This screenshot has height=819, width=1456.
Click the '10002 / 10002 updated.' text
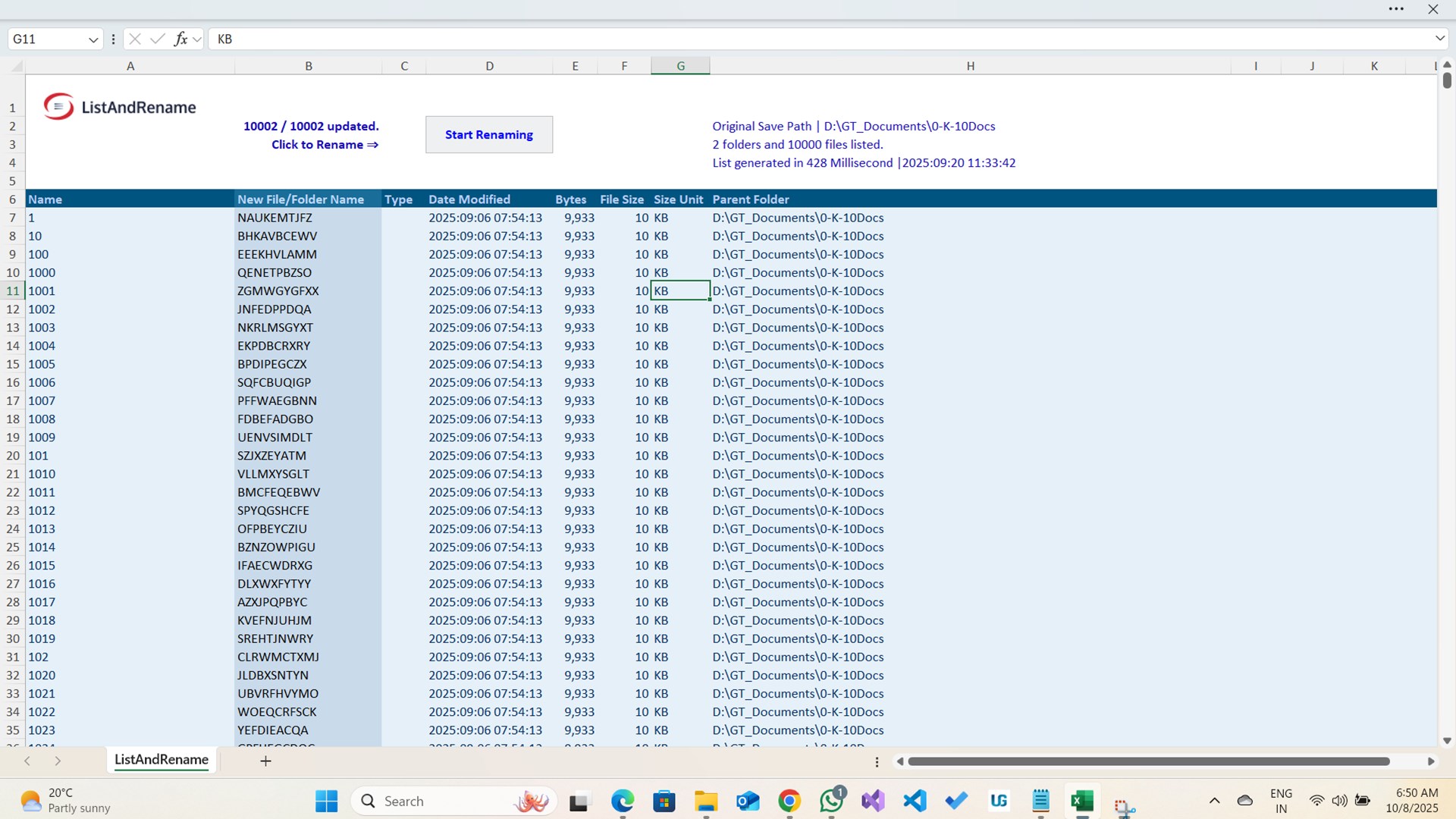click(x=311, y=127)
